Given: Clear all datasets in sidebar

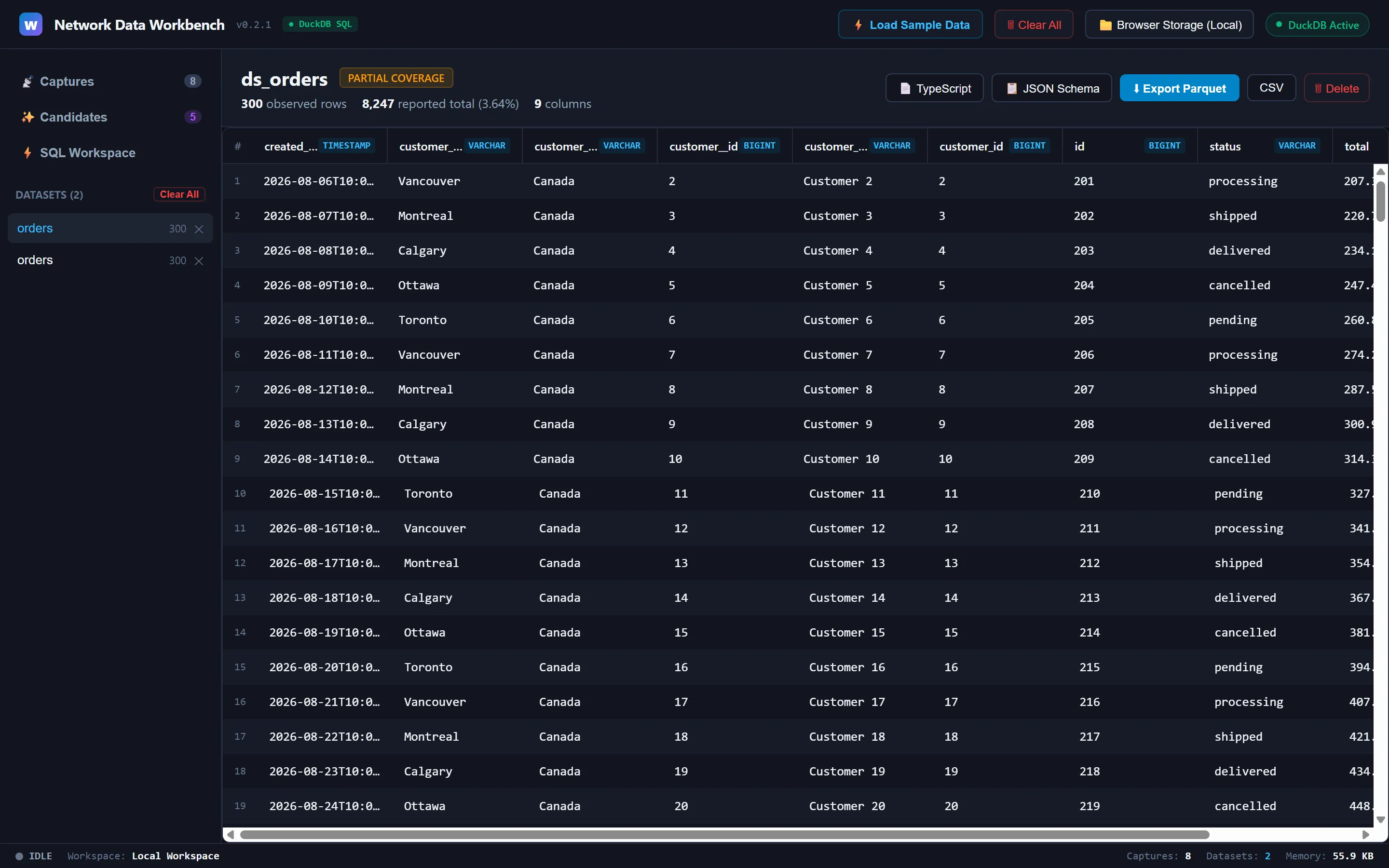Looking at the screenshot, I should 179,194.
